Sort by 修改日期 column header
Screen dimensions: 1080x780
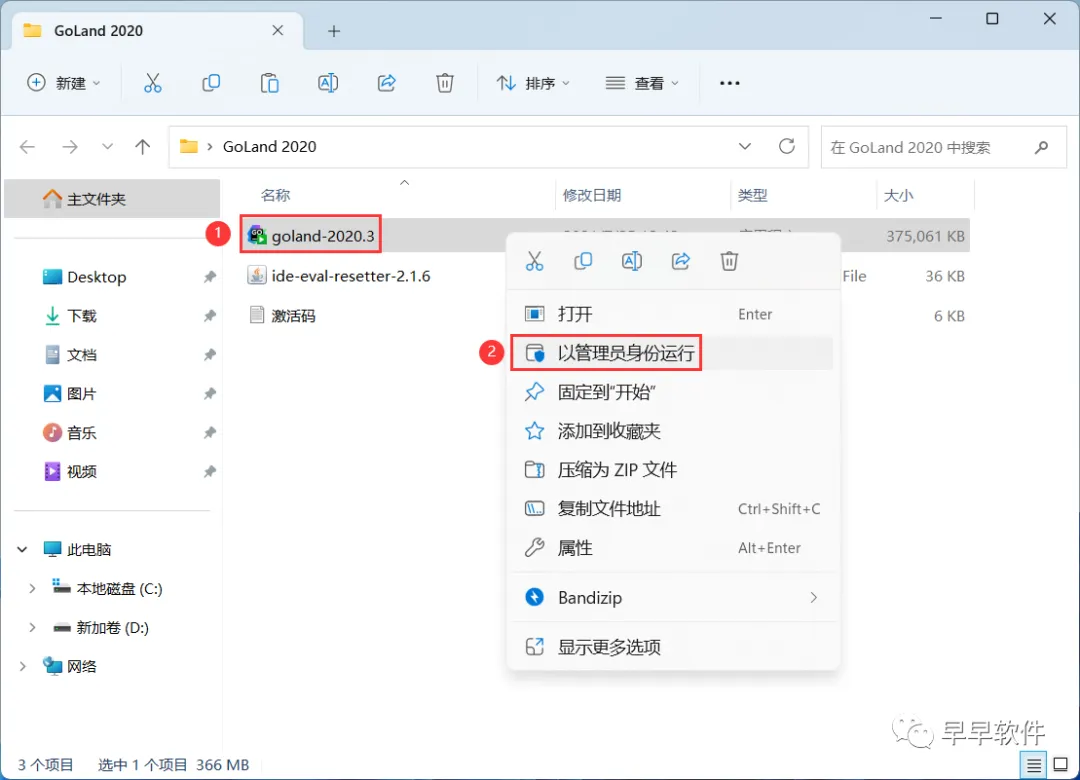[x=592, y=196]
